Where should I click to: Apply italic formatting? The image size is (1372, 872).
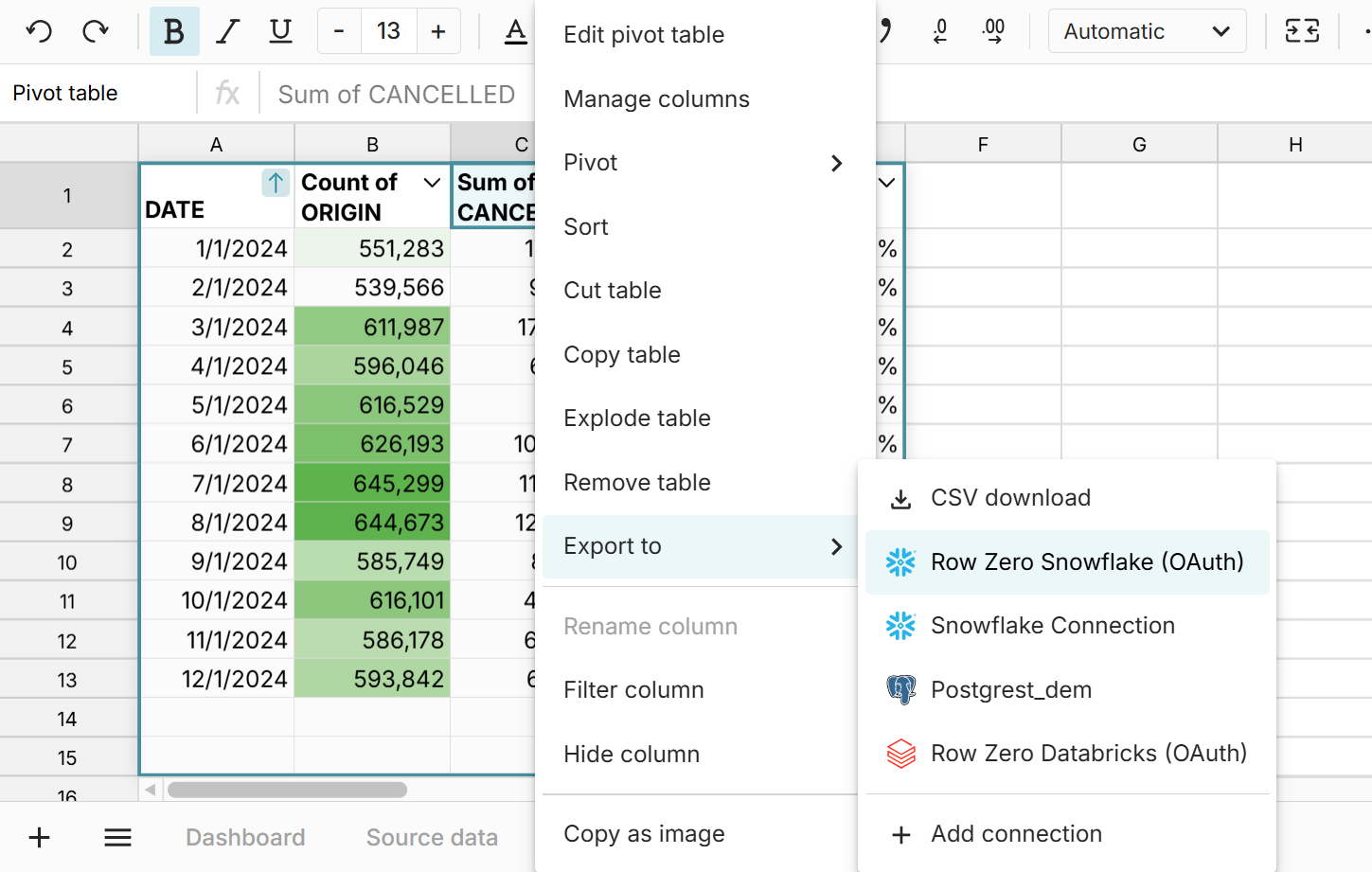[227, 30]
